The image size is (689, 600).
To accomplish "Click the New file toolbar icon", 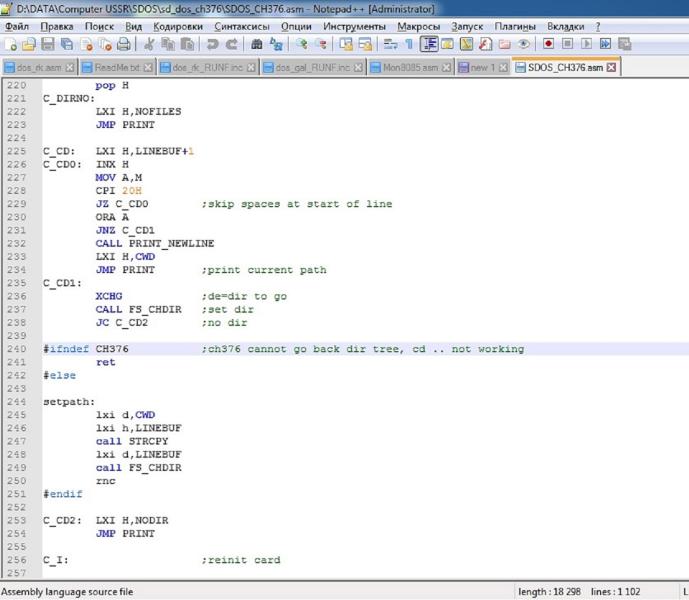I will (10, 45).
